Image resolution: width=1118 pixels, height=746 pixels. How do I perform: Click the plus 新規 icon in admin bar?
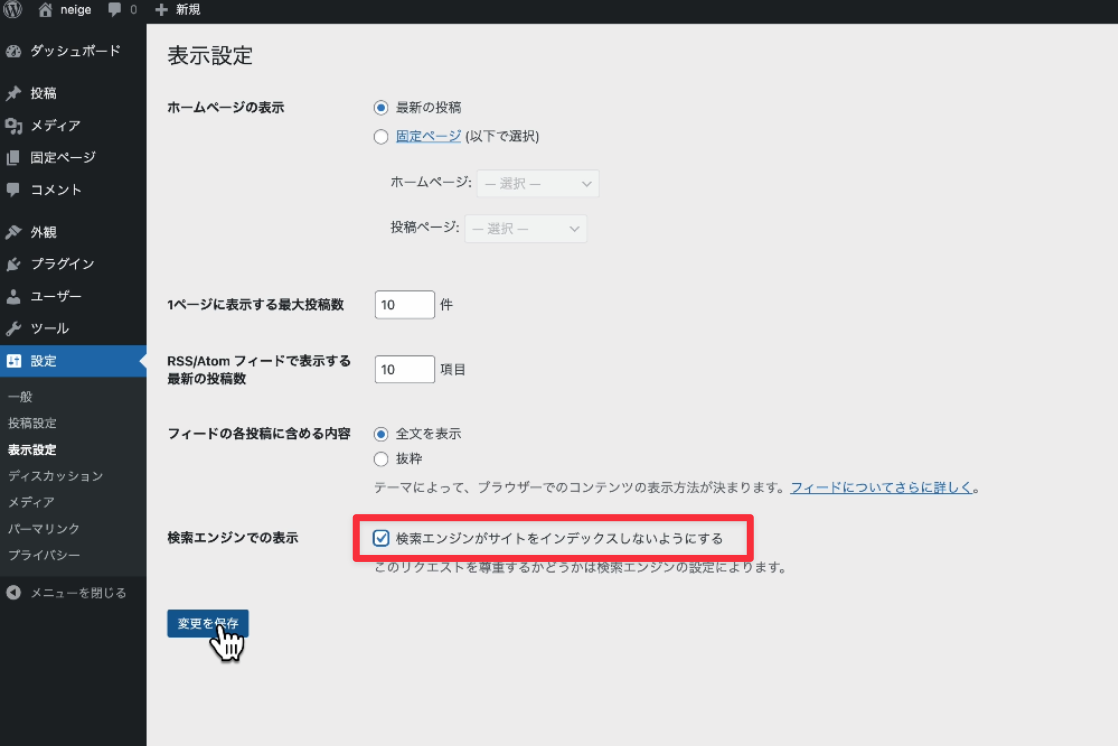[x=163, y=10]
